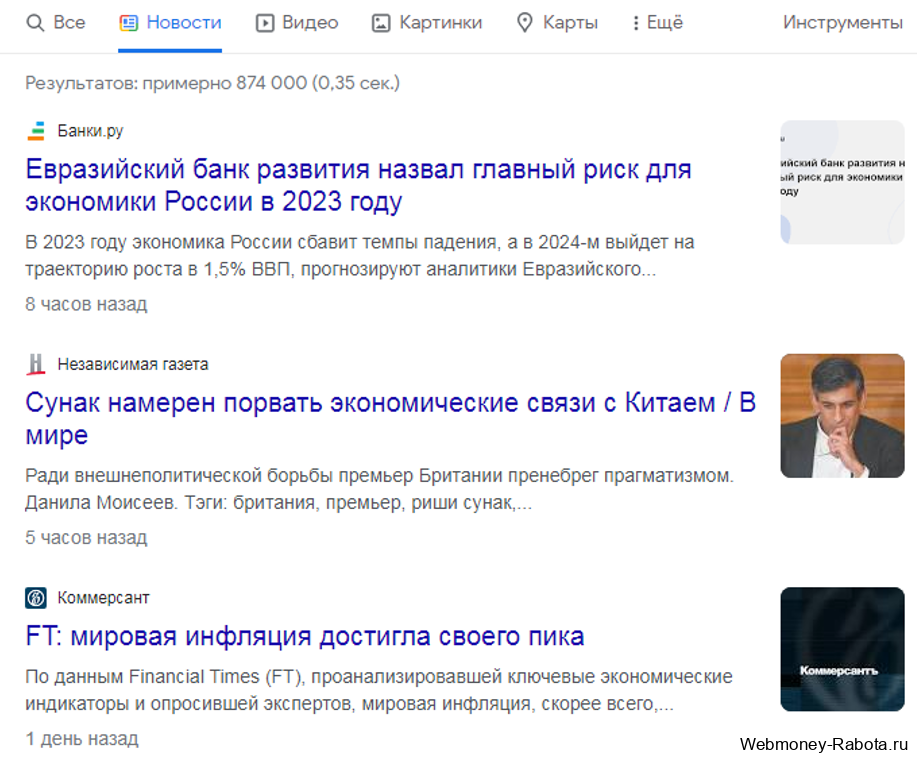The width and height of the screenshot is (917, 762).
Task: Click snippet 'По данным Financial Times'
Action: [379, 690]
